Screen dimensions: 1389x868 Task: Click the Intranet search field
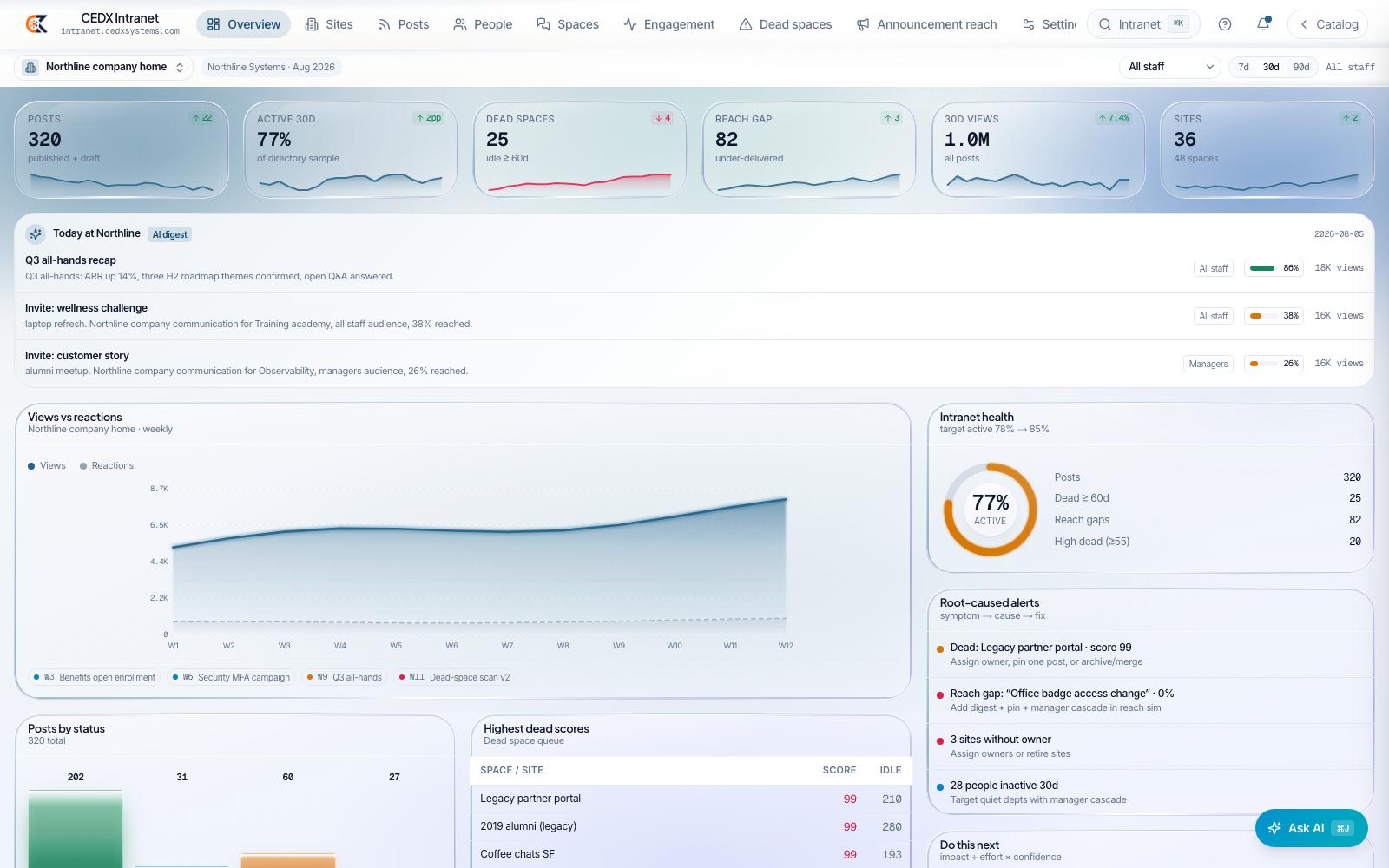1143,24
